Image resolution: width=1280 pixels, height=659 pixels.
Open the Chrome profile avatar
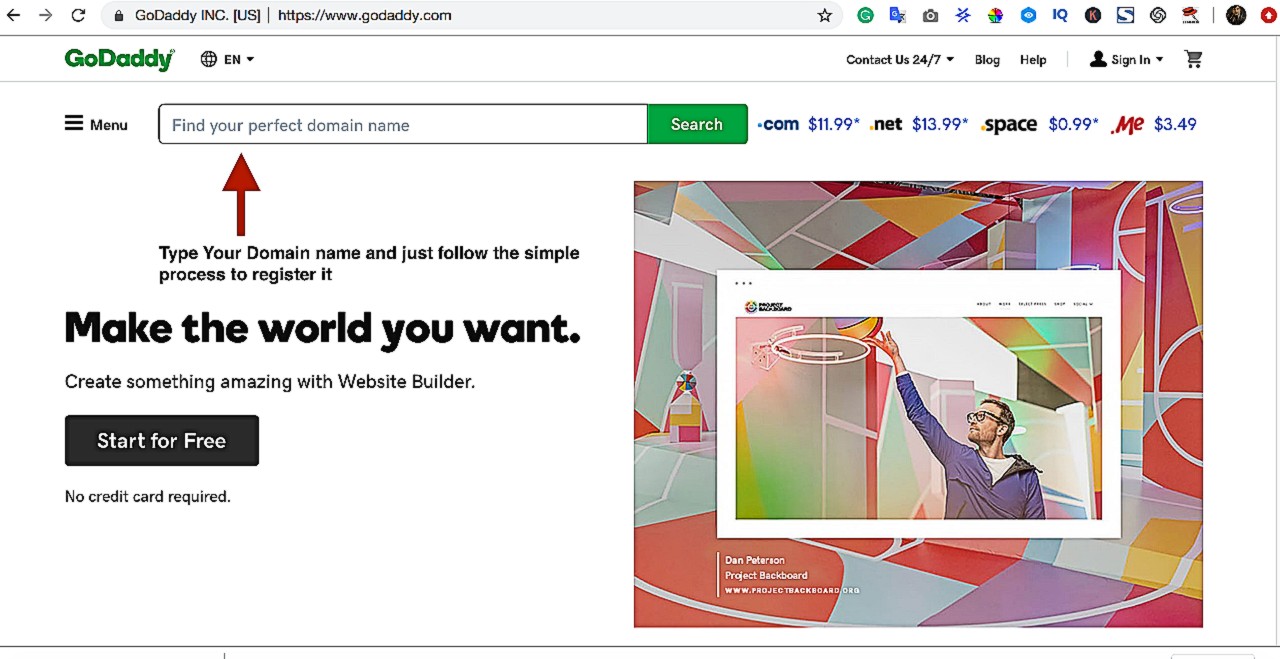[1236, 15]
